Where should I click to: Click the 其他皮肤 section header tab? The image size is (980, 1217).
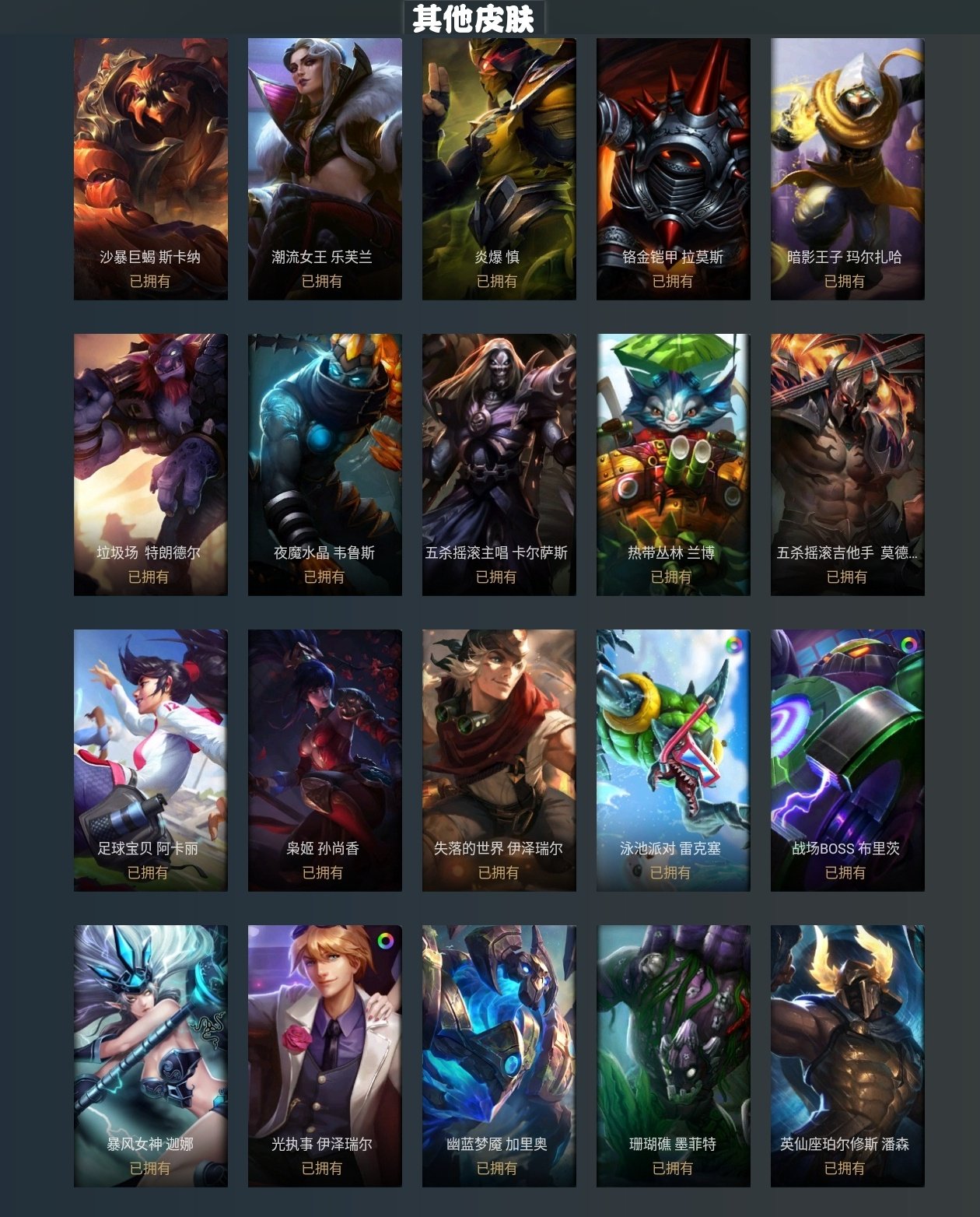(x=474, y=18)
